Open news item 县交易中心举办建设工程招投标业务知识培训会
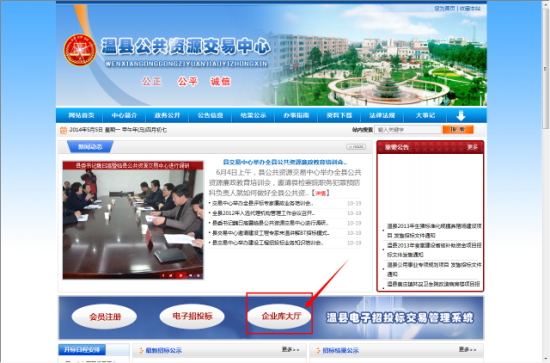This screenshot has height=363, width=550. [268, 243]
